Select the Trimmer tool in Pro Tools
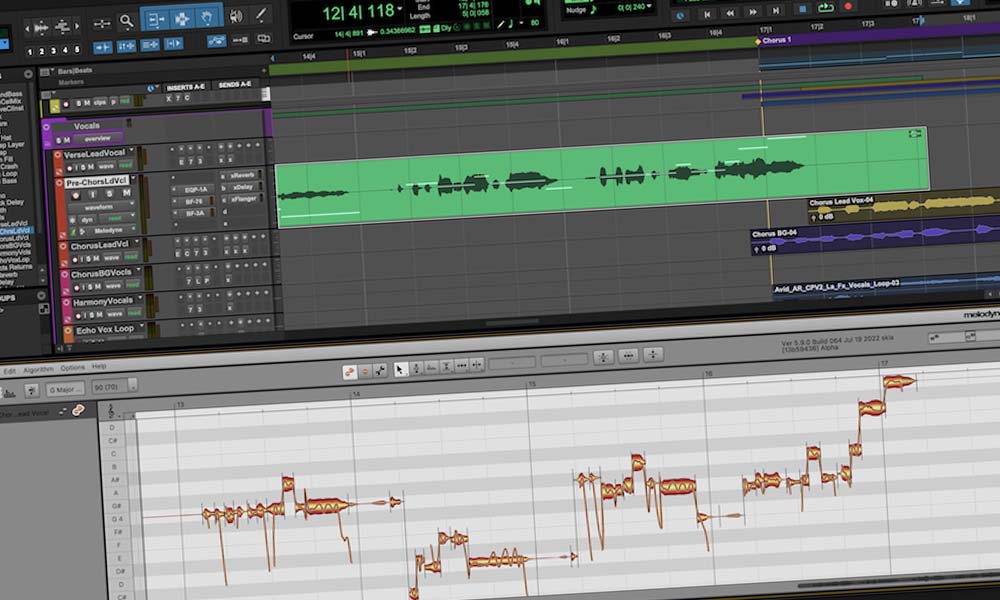1000x600 pixels. pos(155,20)
